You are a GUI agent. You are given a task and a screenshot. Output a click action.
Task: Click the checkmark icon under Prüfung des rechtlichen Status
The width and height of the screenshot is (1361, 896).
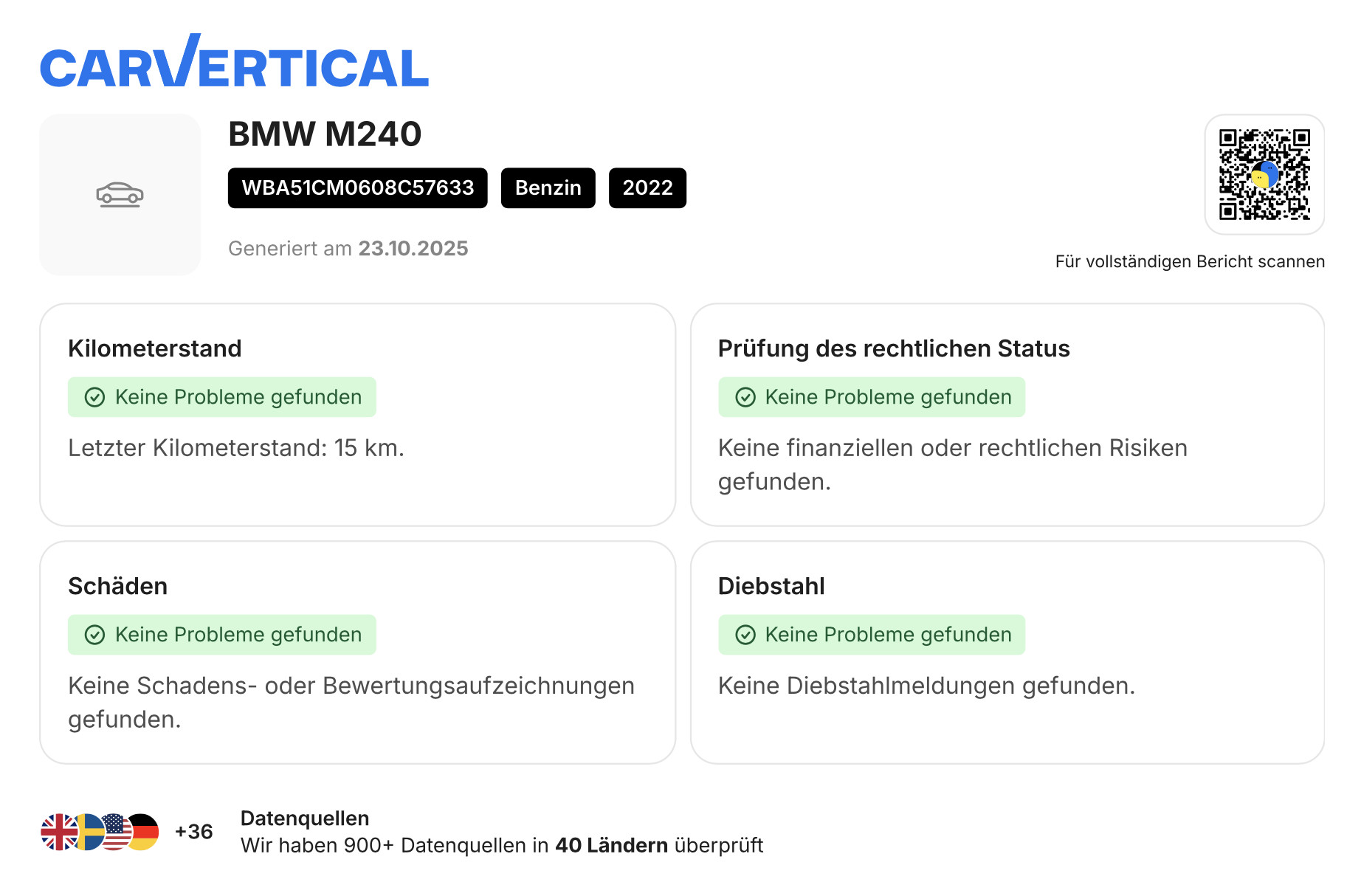[745, 398]
